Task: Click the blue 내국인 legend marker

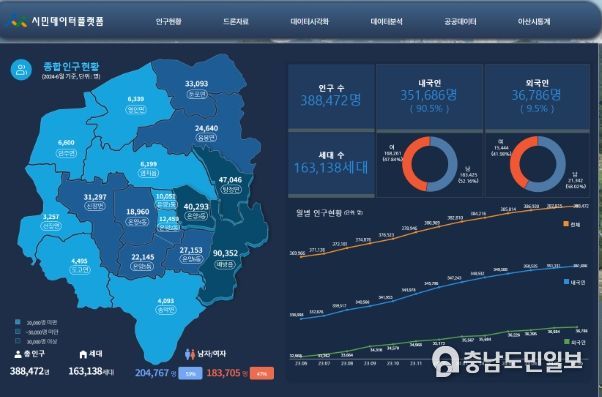Action: (x=566, y=282)
